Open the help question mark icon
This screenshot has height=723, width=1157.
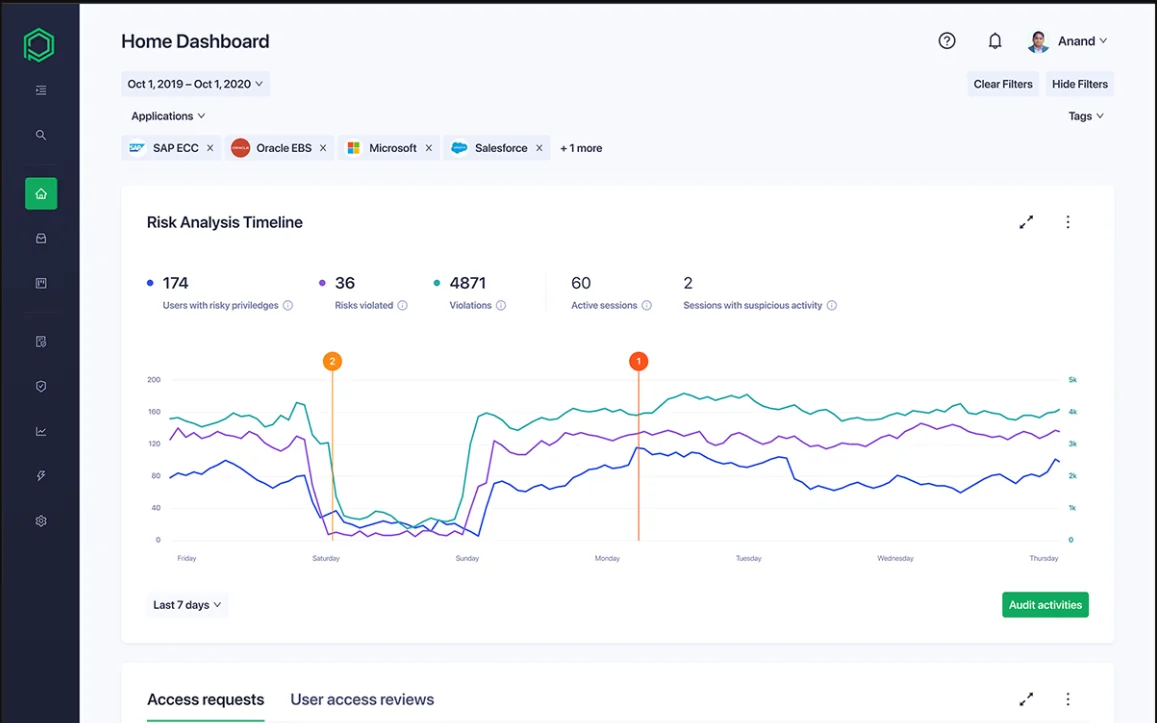(947, 41)
